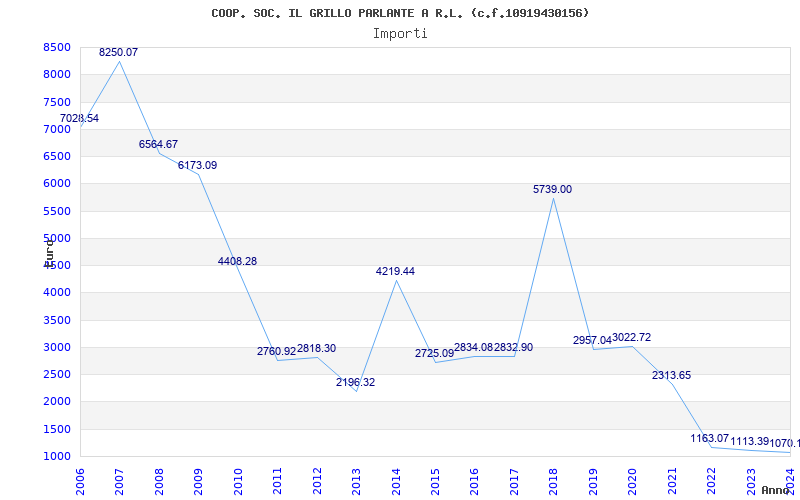Click the 4000 y-axis tick label
The height and width of the screenshot is (500, 800).
click(x=57, y=293)
